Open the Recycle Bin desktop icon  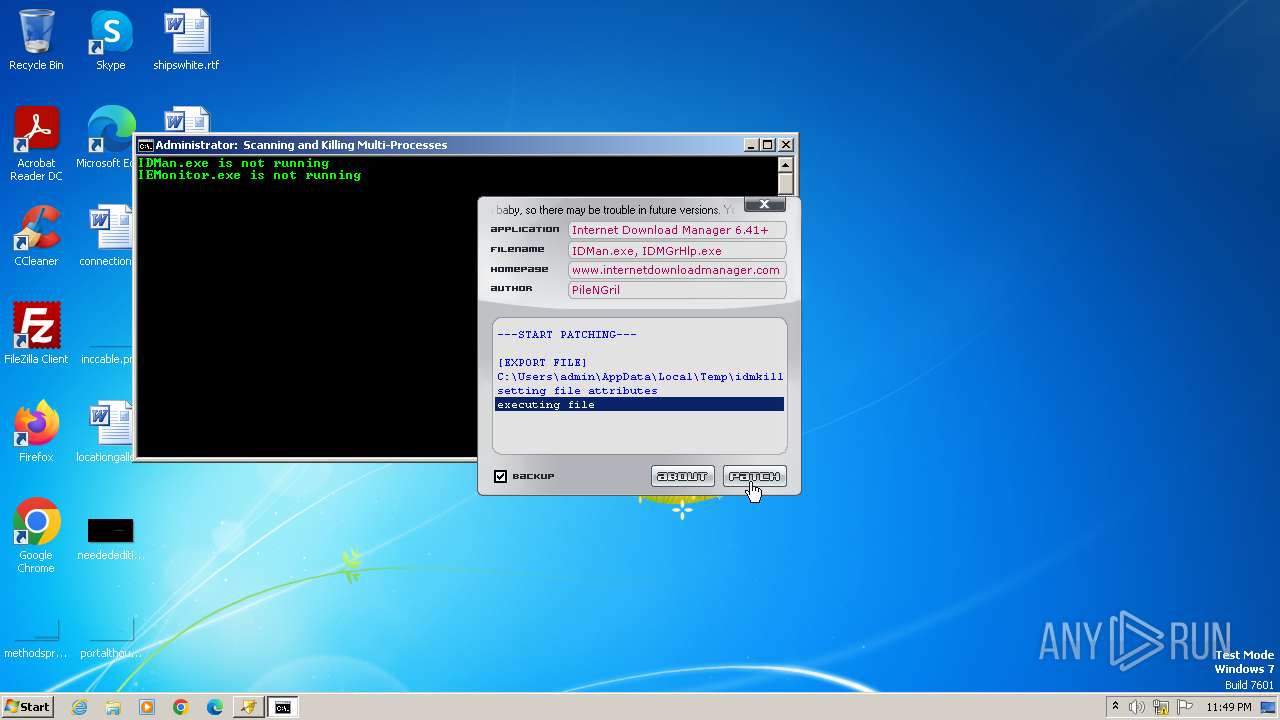coord(36,40)
